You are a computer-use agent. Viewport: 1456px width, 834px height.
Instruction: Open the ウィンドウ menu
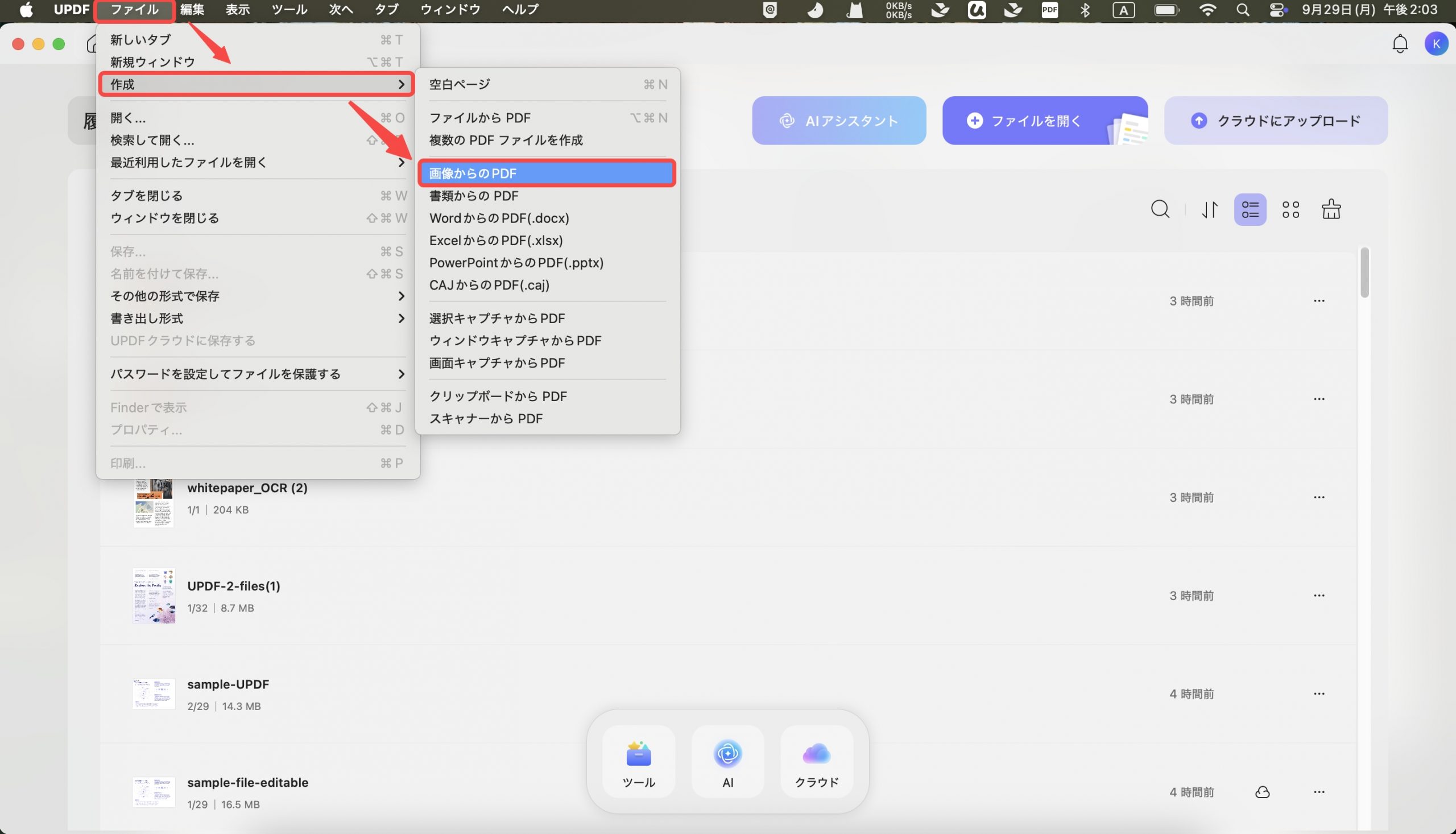point(450,10)
